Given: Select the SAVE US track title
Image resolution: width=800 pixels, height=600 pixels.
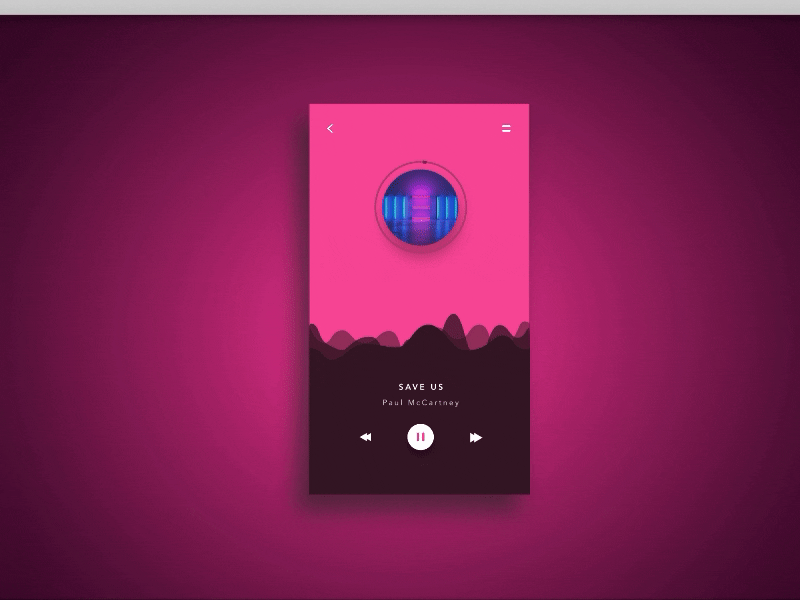Looking at the screenshot, I should 421,384.
